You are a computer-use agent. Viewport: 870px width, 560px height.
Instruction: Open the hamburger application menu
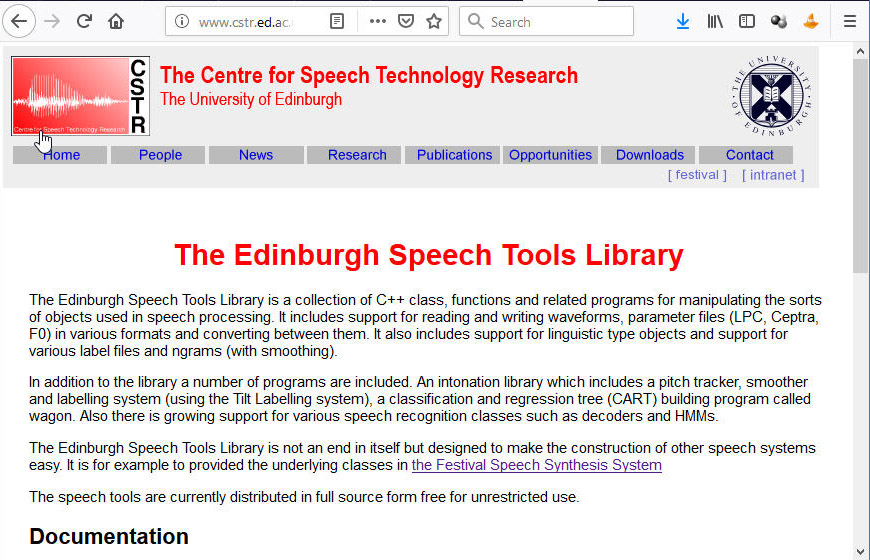[x=849, y=22]
